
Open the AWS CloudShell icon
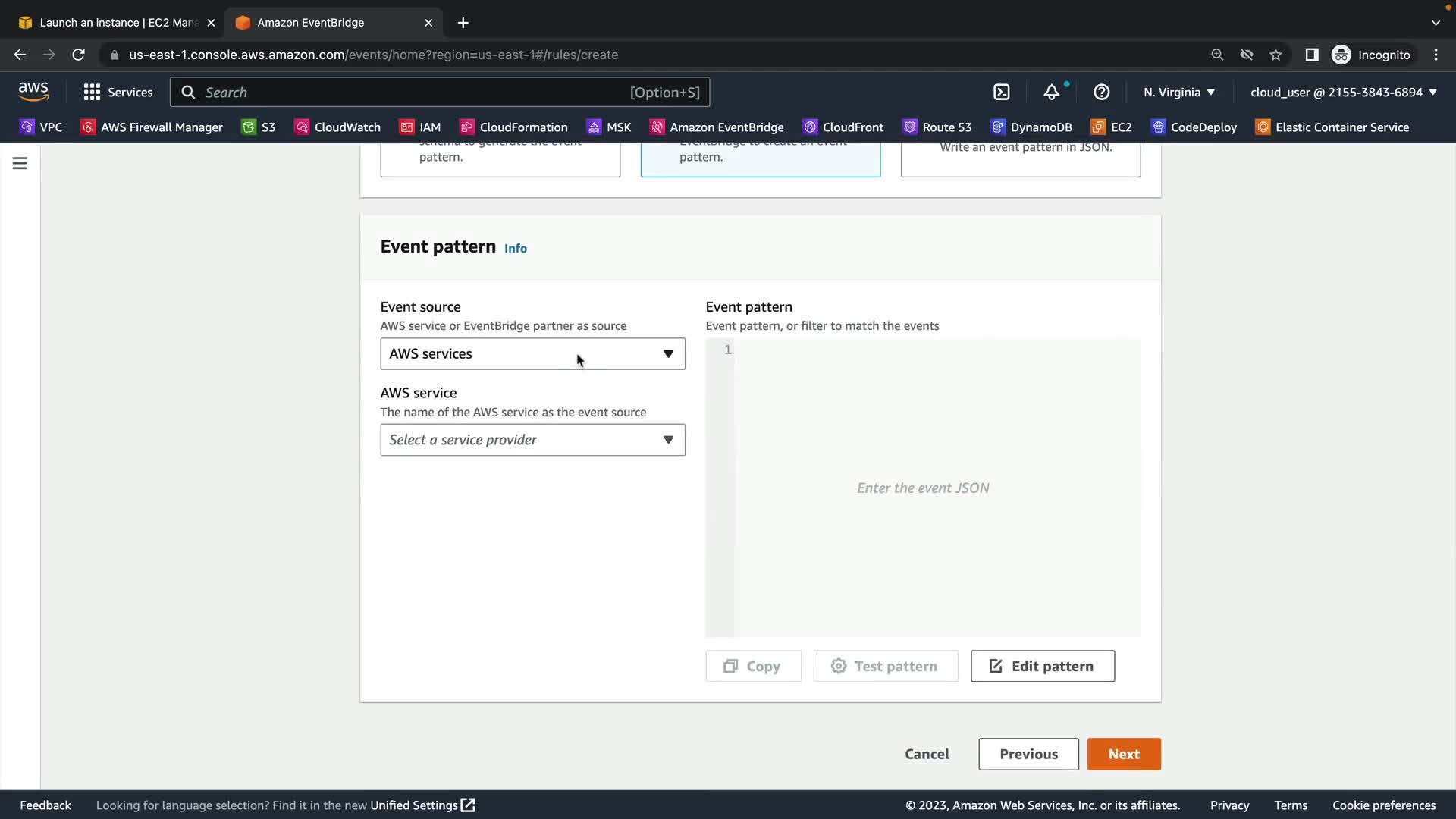coord(1001,93)
